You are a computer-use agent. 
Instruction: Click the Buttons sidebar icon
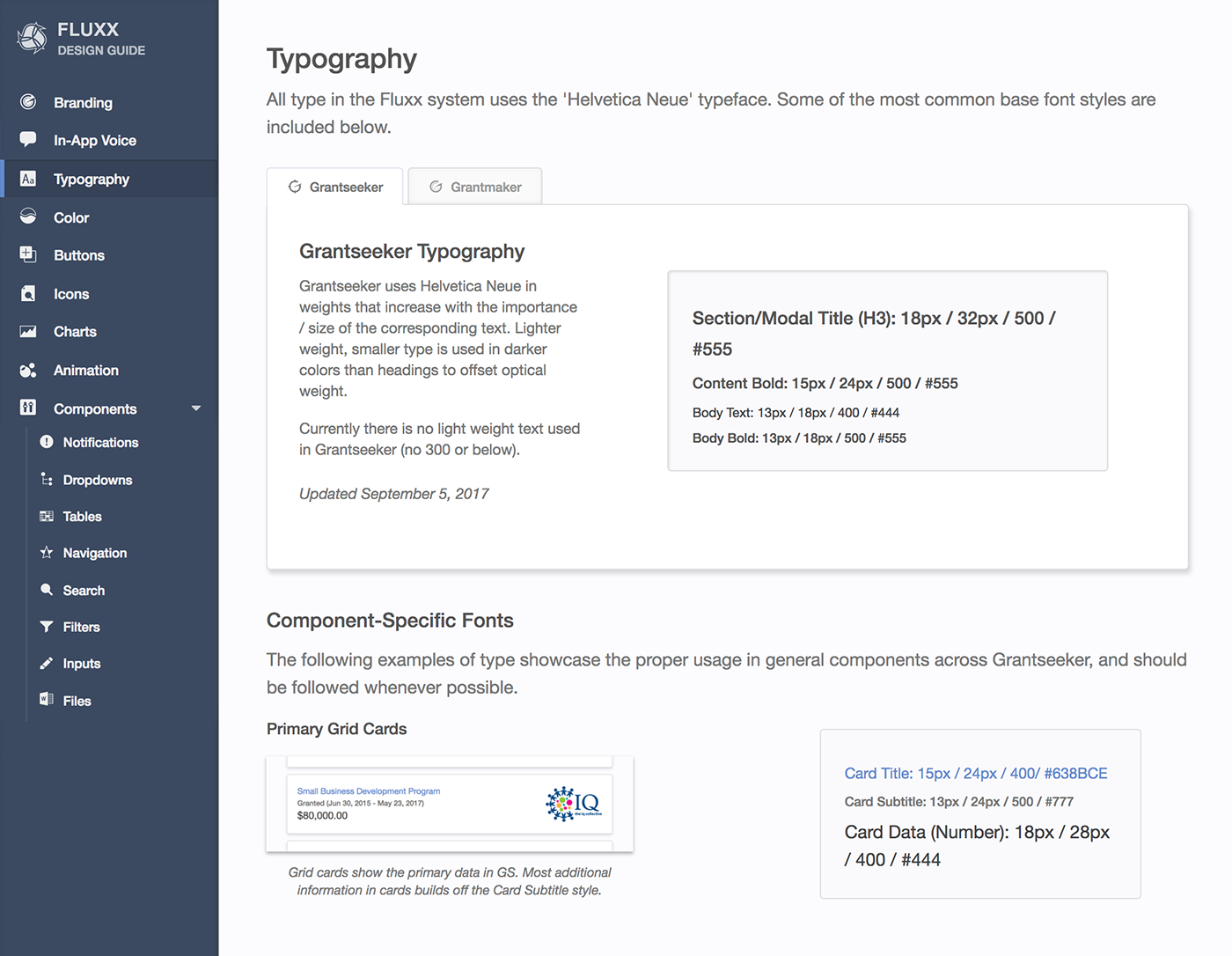pos(28,254)
